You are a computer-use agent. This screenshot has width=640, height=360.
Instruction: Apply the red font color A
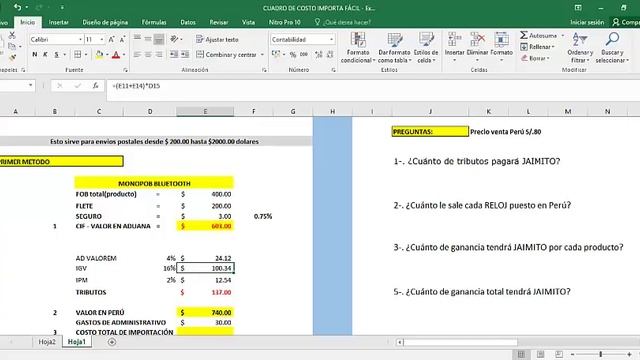pyautogui.click(x=116, y=54)
